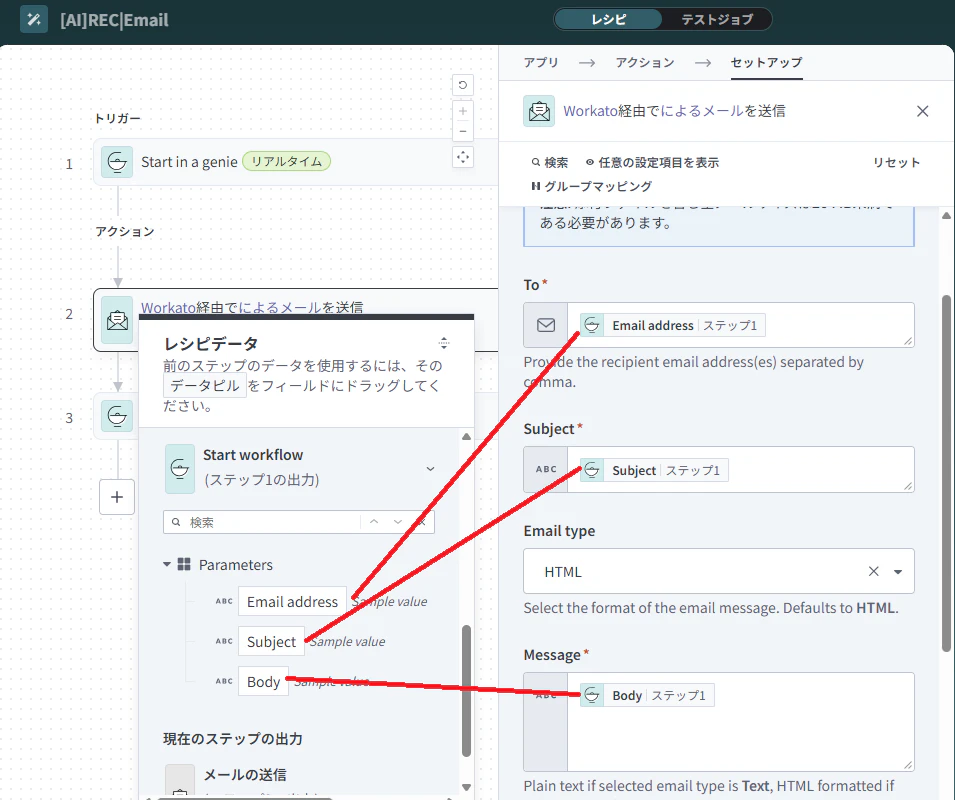Move the レシピデータ popup via its drag handle
Screen dimensions: 955x800
point(444,343)
